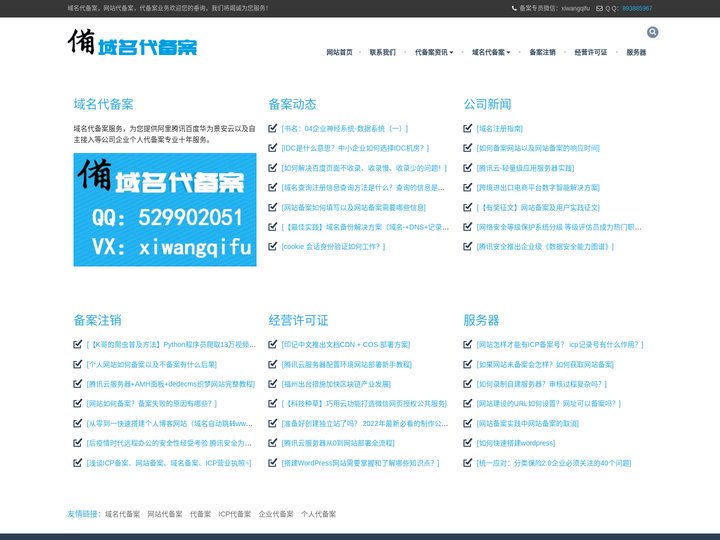
Task: Click checkmark icon beside 个人网站如何备案 article
Action: click(78, 364)
